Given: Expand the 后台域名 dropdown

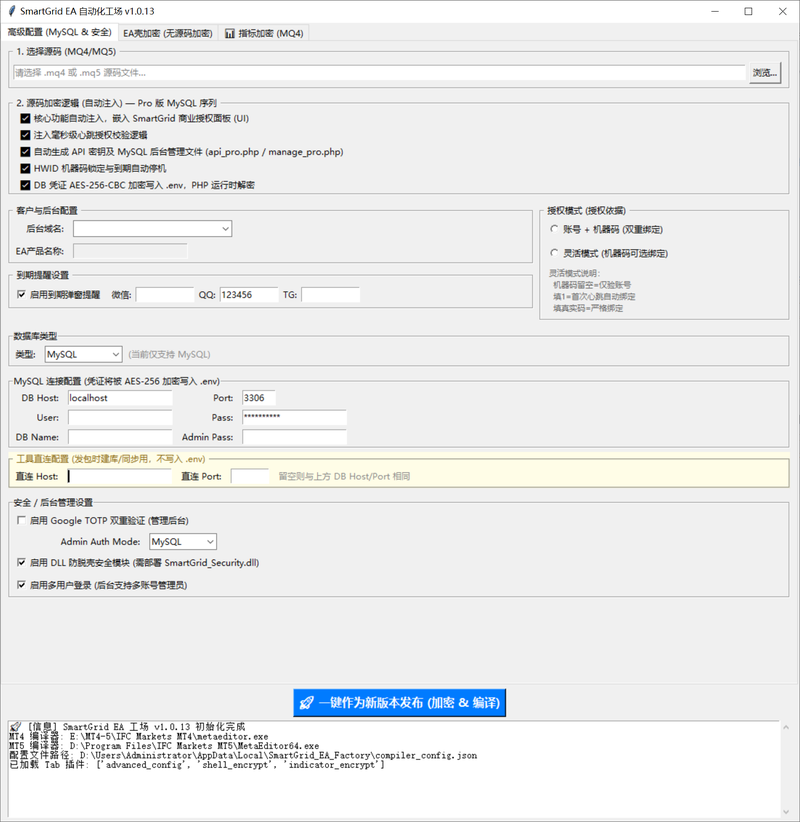Looking at the screenshot, I should (x=153, y=229).
